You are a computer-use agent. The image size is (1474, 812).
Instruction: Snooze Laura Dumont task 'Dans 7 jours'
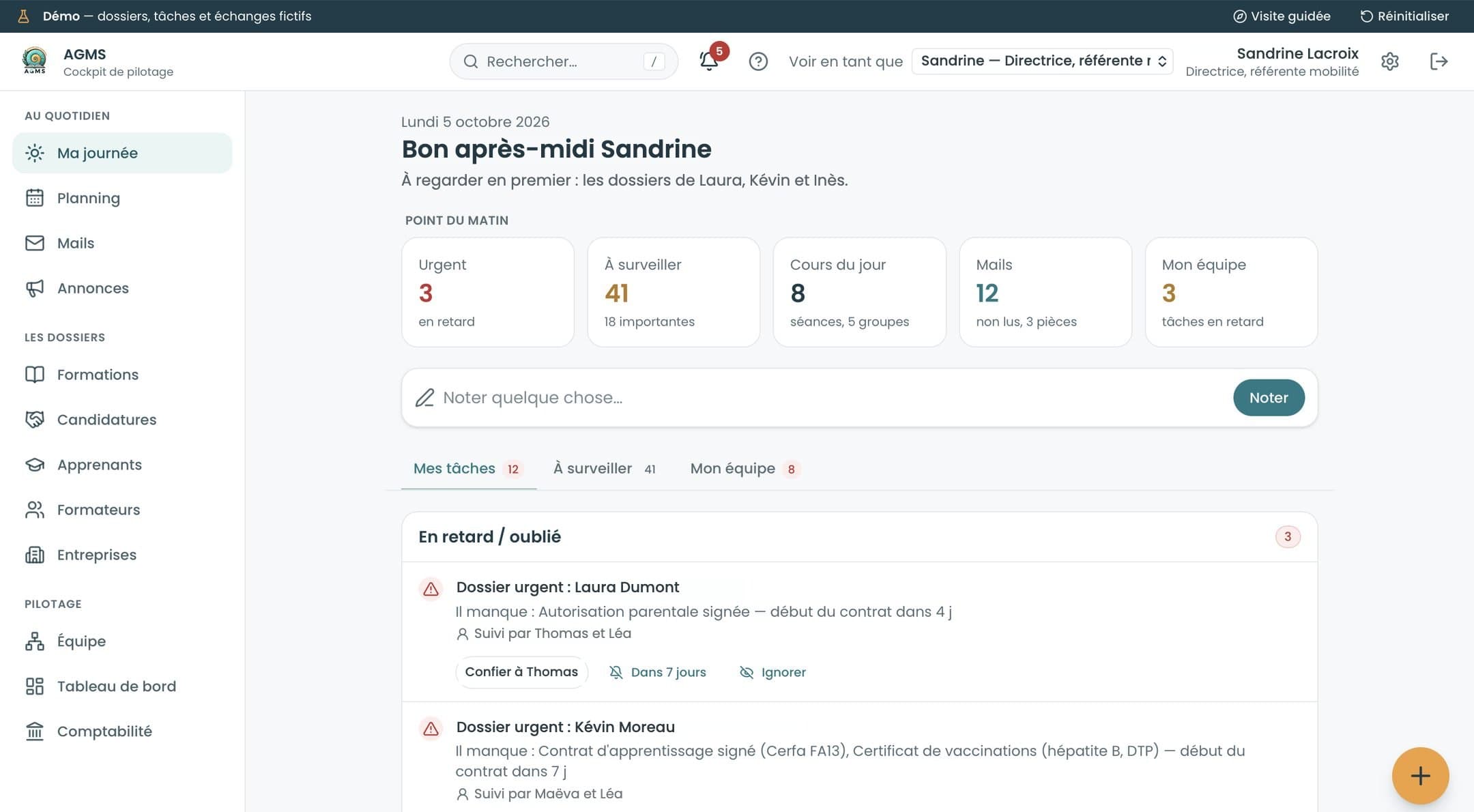[x=658, y=672]
